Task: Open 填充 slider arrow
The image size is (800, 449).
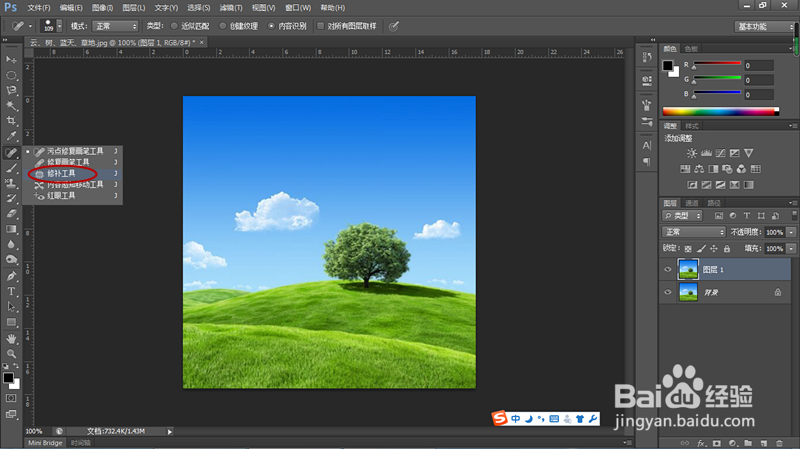Action: (791, 248)
